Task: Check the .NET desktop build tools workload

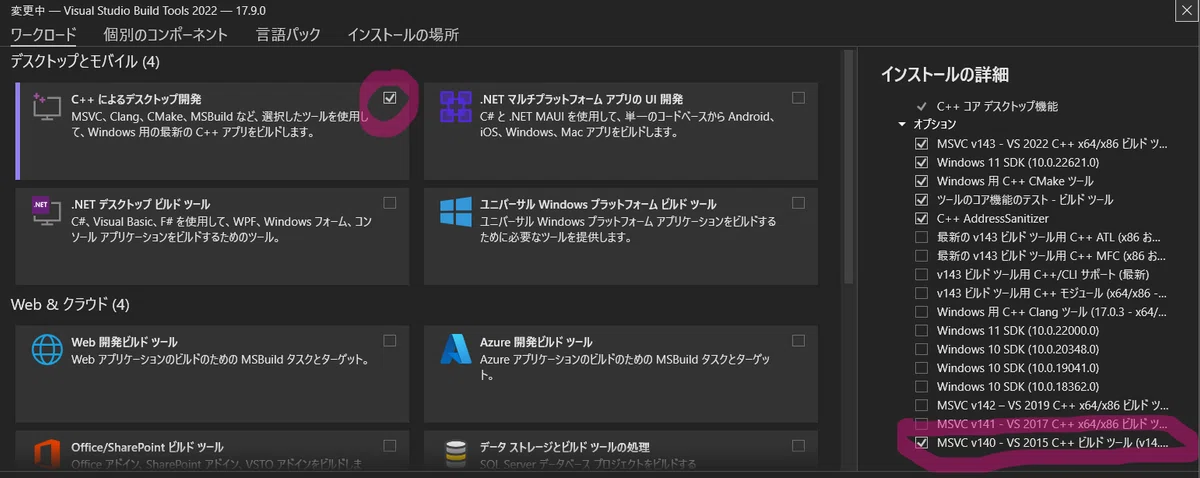Action: pyautogui.click(x=390, y=203)
